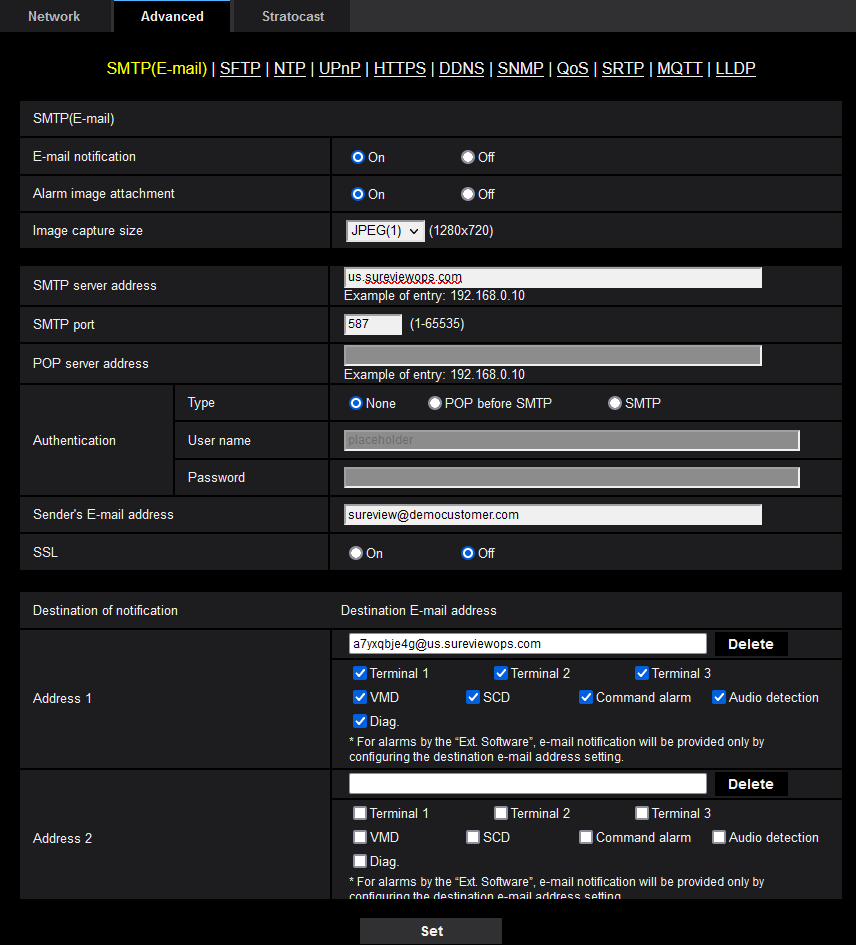Open DDNS settings link
This screenshot has height=945, width=856.
pos(461,69)
